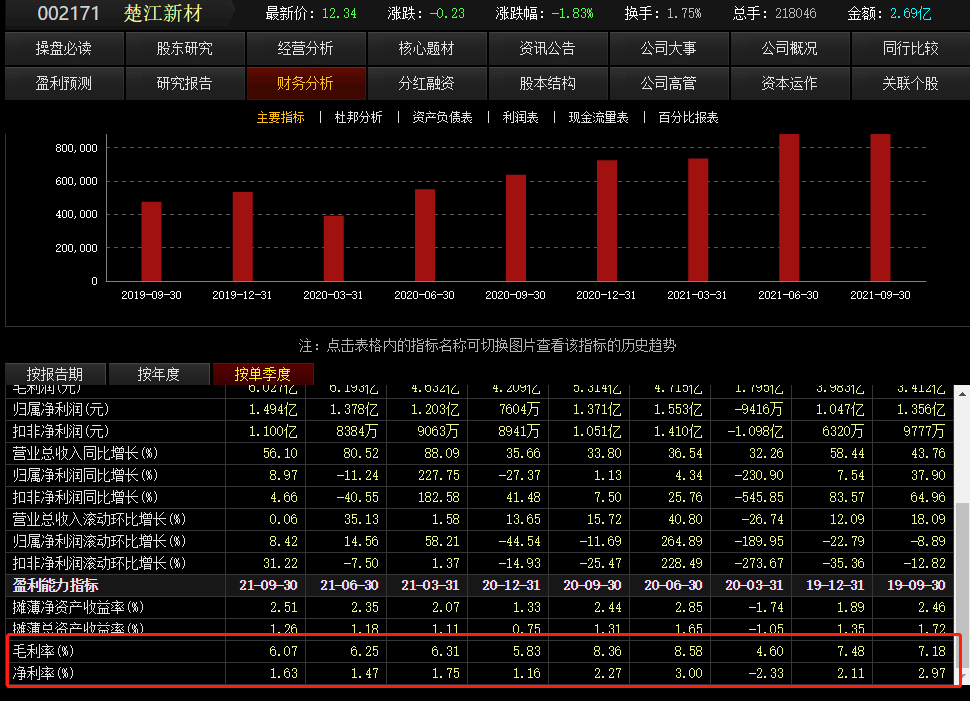The width and height of the screenshot is (970, 701).
Task: Open the 公司高管 section
Action: tap(667, 84)
